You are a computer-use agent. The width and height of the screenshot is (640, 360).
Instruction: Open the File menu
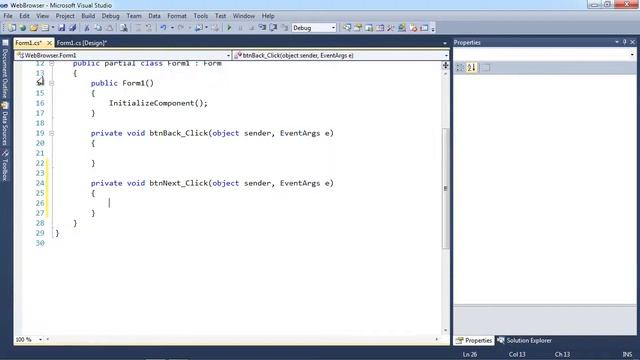(8, 16)
